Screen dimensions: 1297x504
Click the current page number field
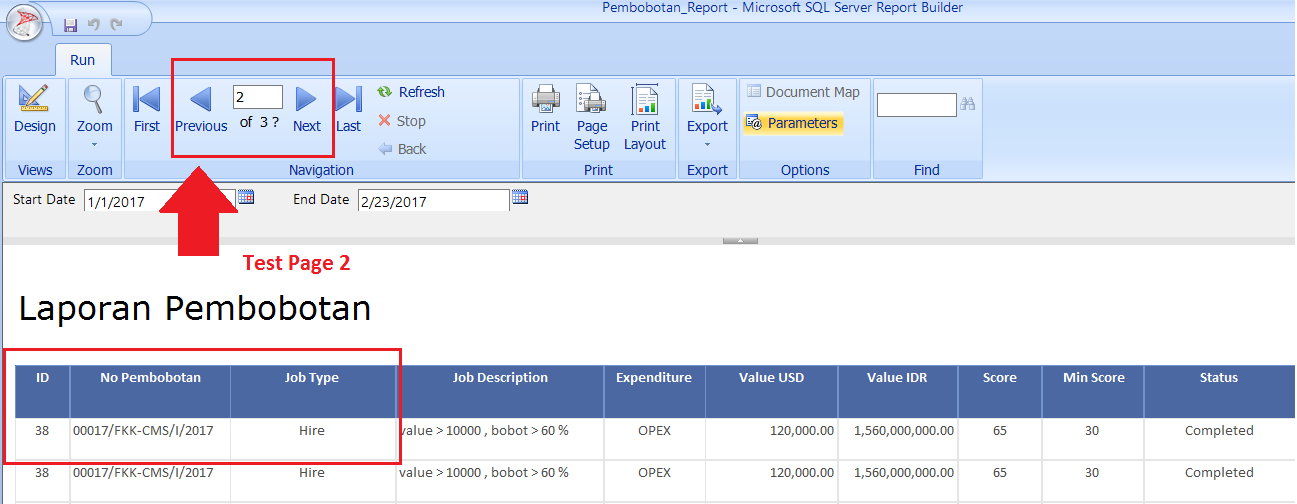point(258,97)
